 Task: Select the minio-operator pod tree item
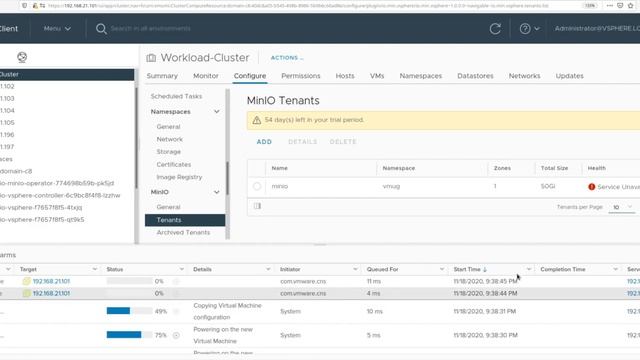(x=57, y=183)
